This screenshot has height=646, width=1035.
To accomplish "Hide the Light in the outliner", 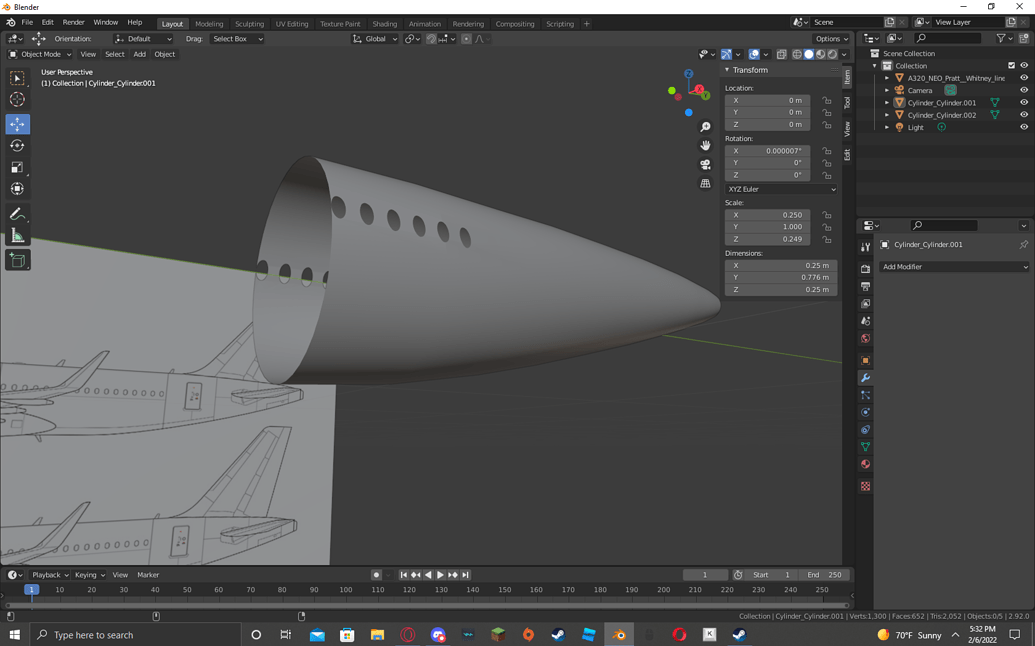I will (1024, 127).
